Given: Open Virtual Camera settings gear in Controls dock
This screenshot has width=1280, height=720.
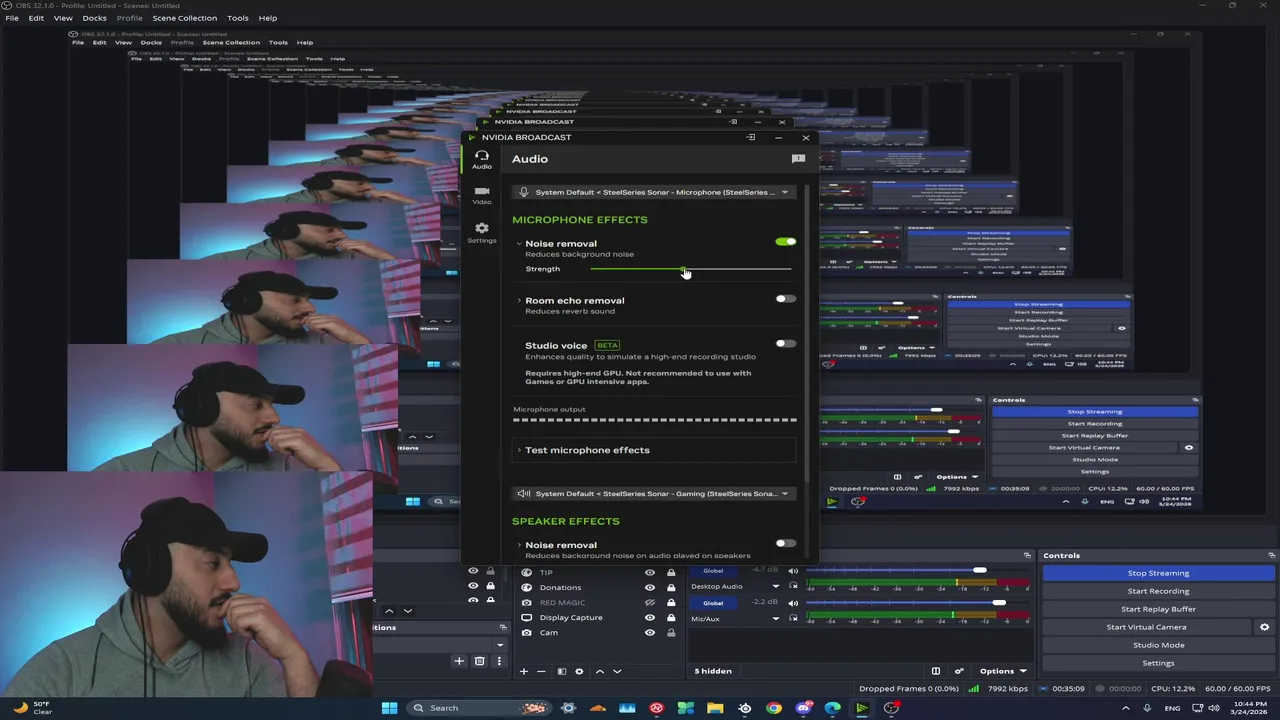Looking at the screenshot, I should coord(1264,627).
